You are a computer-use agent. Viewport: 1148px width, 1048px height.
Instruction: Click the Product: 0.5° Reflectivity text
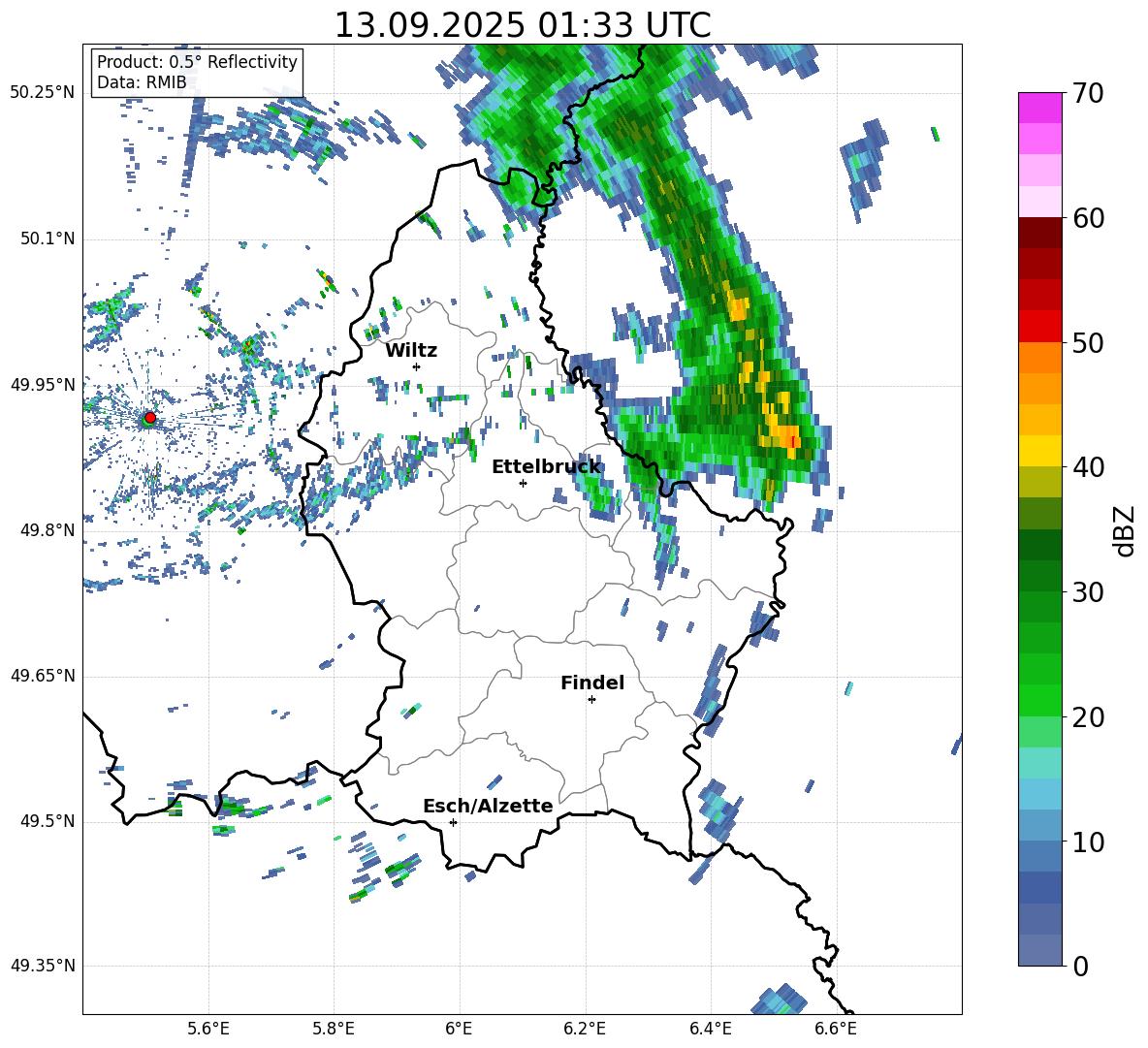[197, 62]
